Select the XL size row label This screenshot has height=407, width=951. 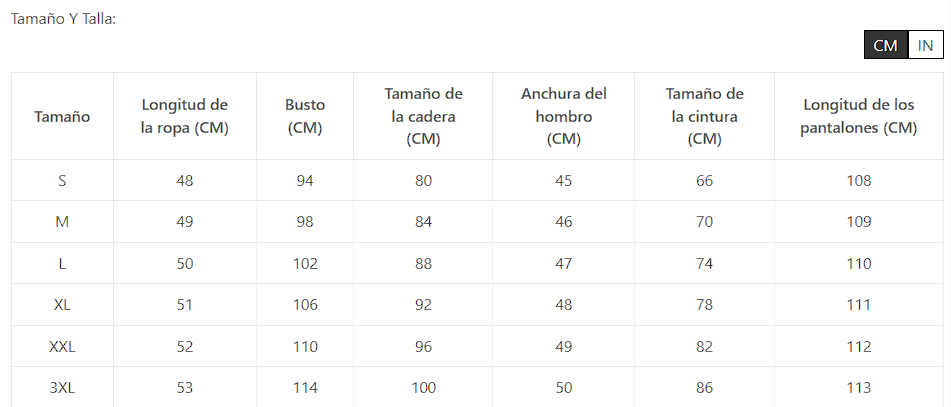[x=62, y=305]
